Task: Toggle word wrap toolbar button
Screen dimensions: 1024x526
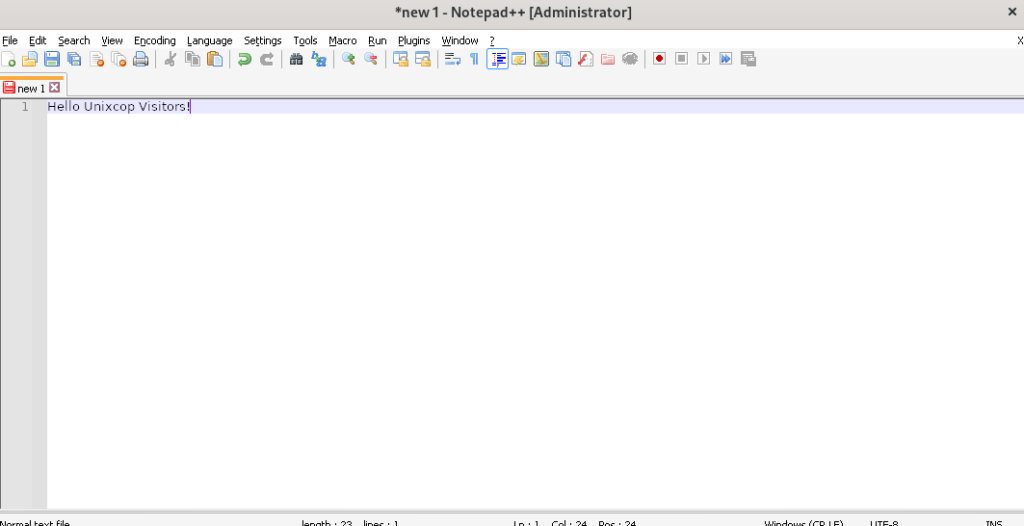Action: click(453, 59)
